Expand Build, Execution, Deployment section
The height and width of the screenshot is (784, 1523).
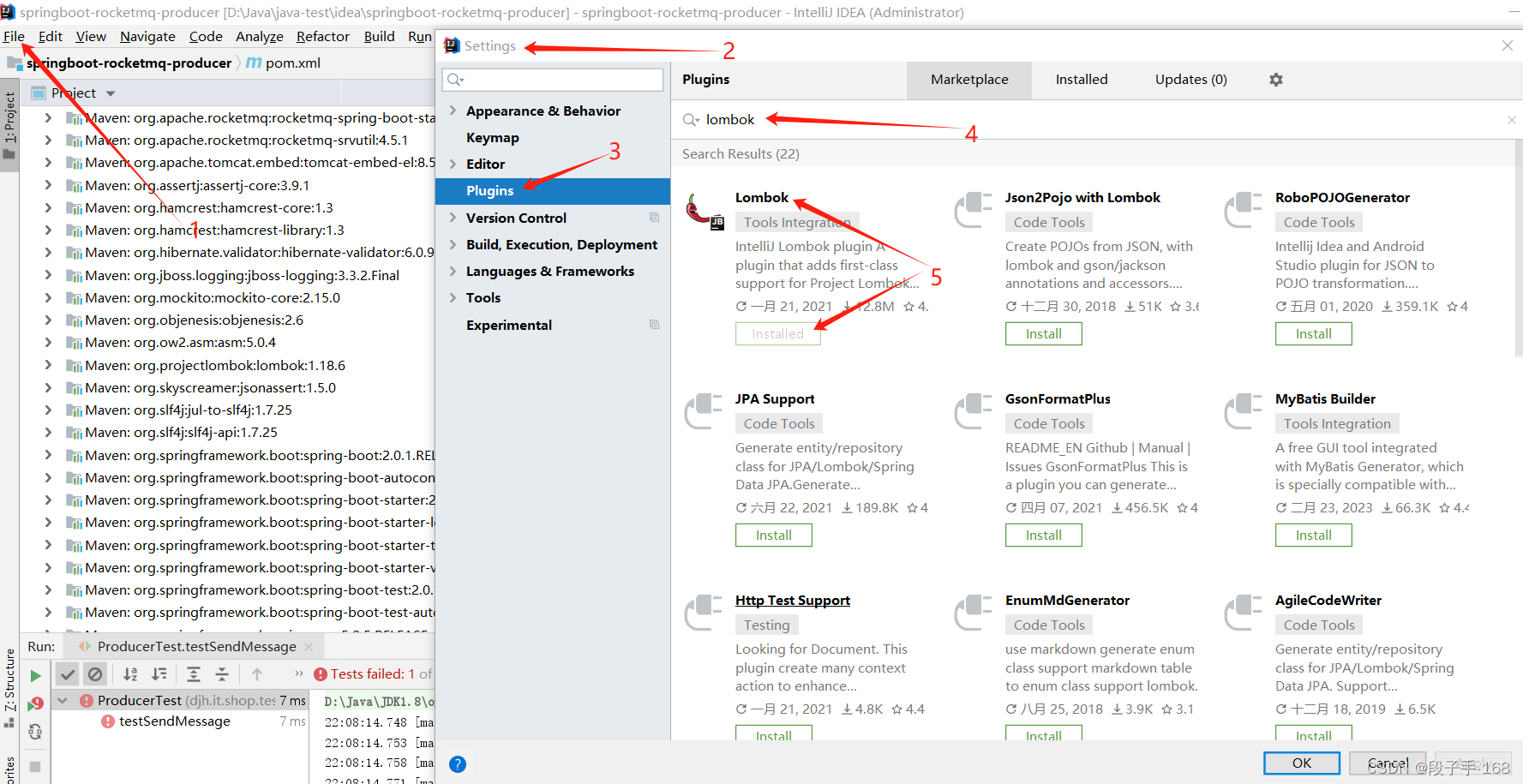coord(453,244)
